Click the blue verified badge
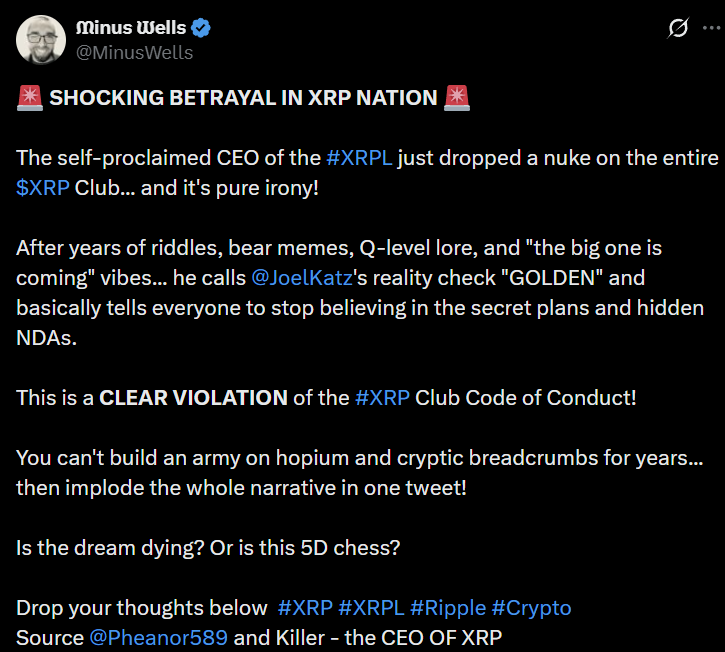This screenshot has height=652, width=725. click(x=201, y=28)
